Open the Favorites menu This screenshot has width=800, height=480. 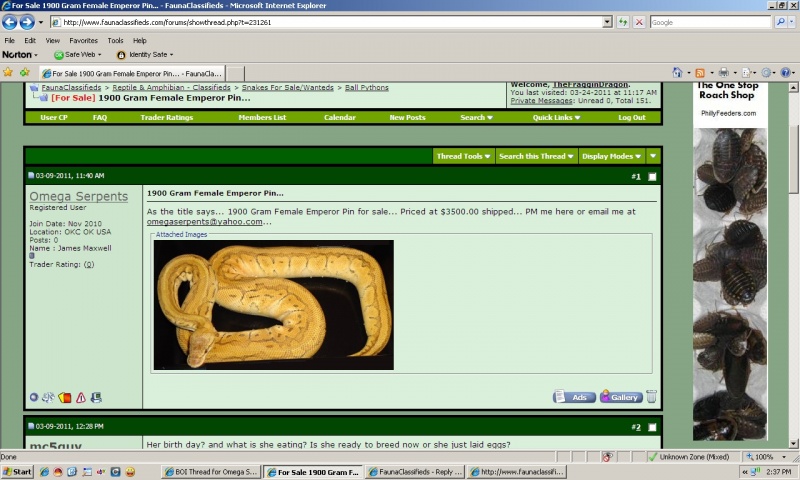(83, 40)
